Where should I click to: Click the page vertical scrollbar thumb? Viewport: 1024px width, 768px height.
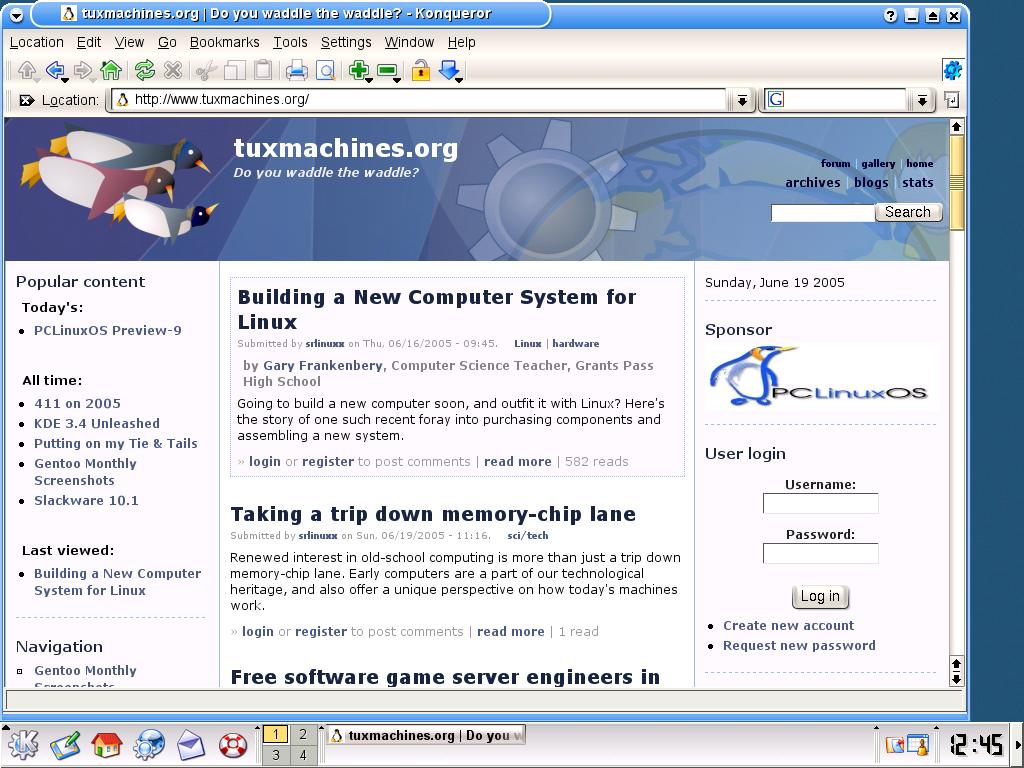(956, 183)
